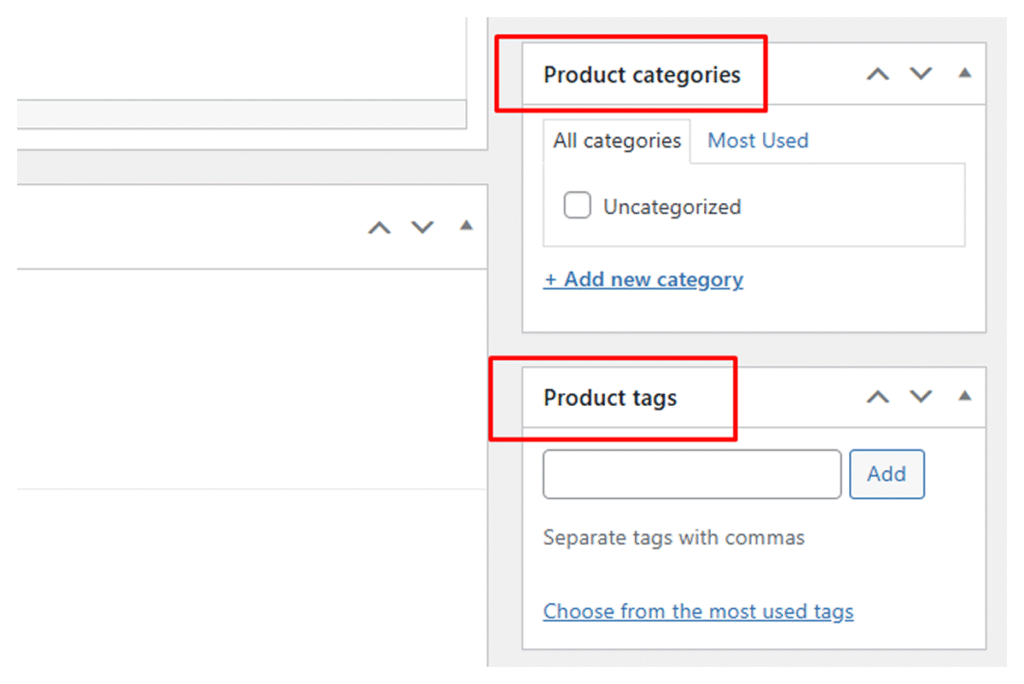Click the Product categories heading

642,75
